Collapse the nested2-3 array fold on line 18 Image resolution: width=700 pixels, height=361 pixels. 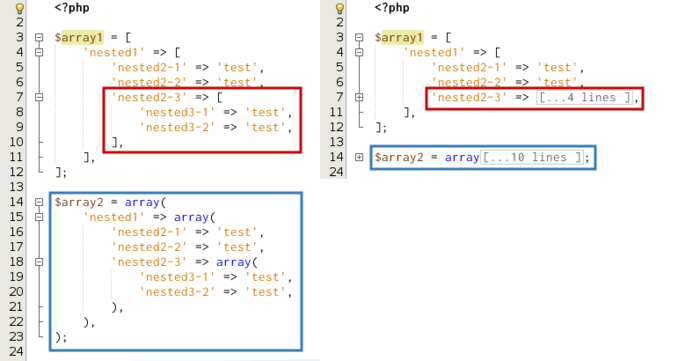coord(39,262)
